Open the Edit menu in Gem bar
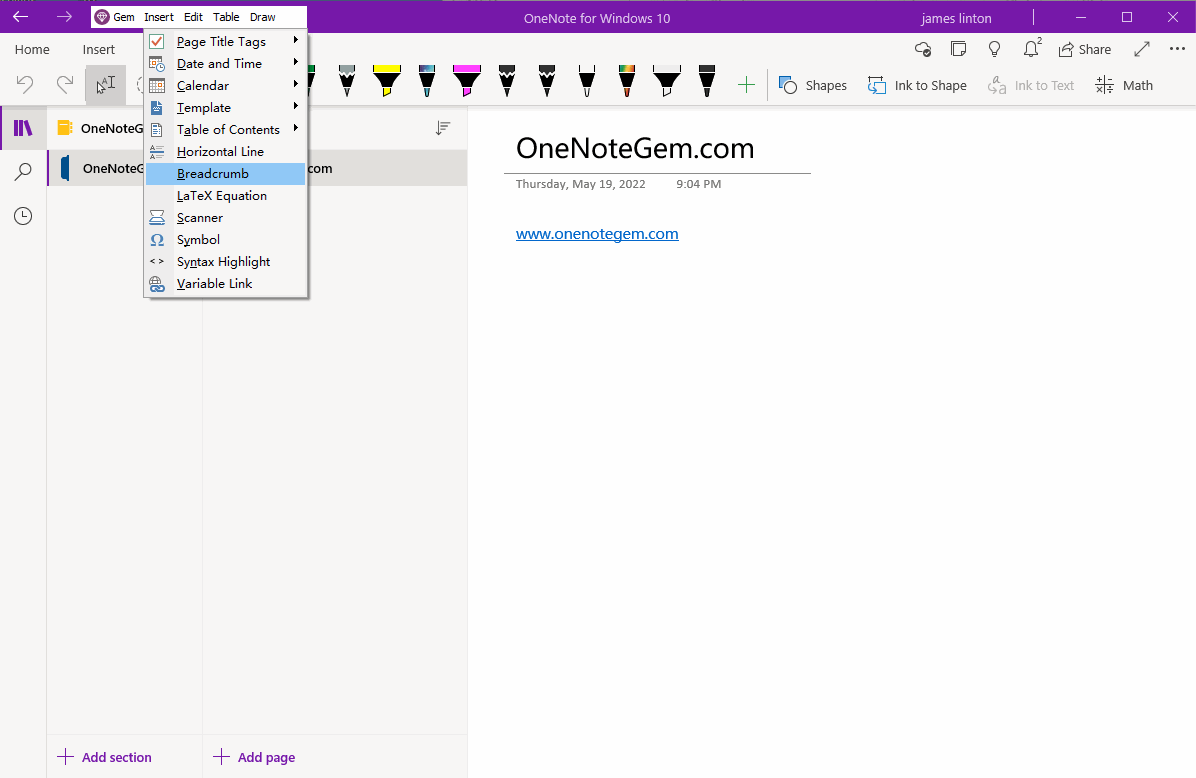 193,17
